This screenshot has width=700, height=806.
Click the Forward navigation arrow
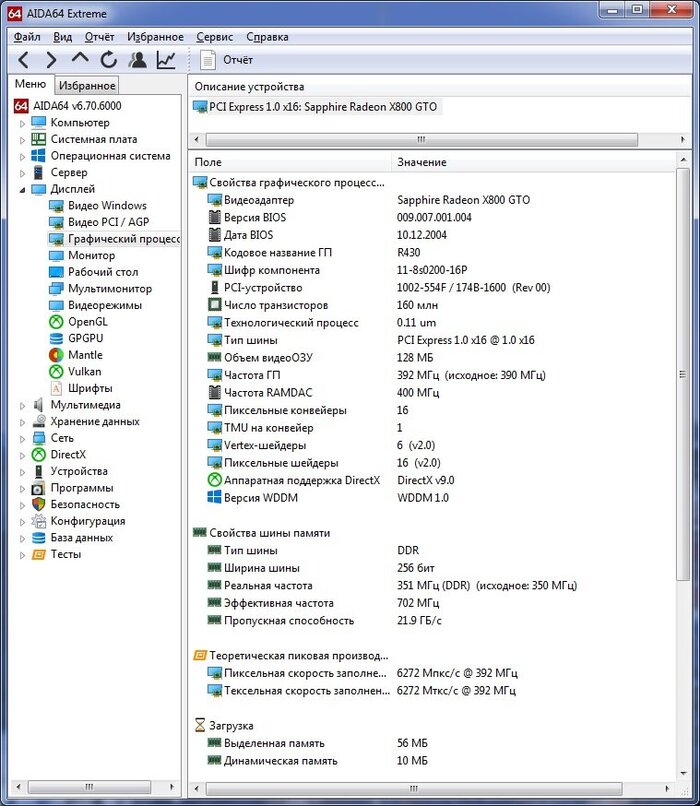pyautogui.click(x=51, y=60)
